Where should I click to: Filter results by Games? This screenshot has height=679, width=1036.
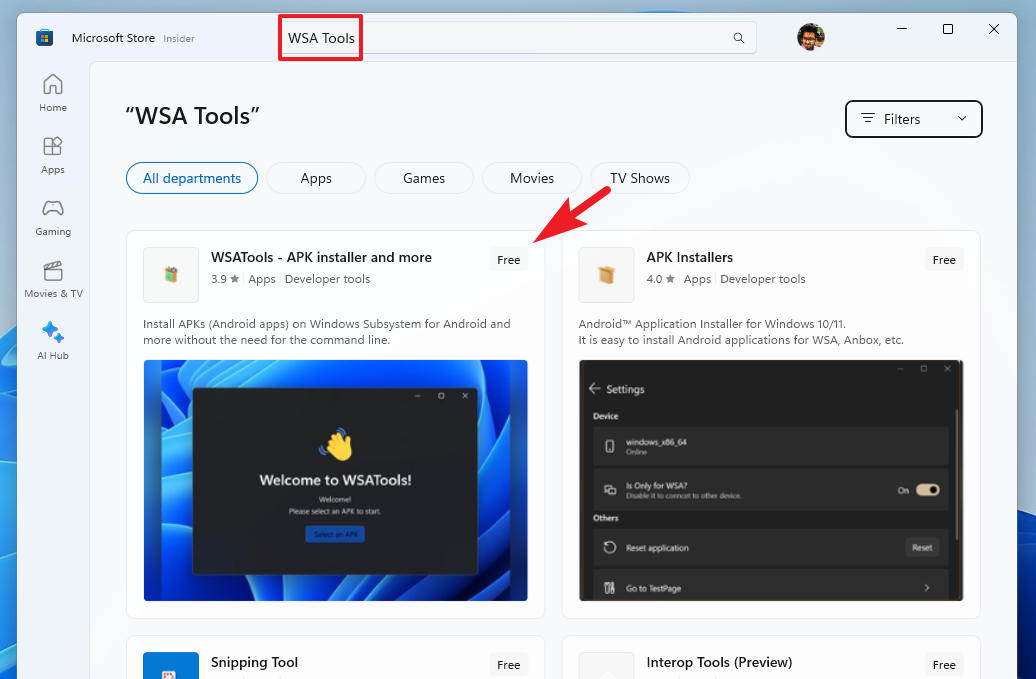pos(424,178)
